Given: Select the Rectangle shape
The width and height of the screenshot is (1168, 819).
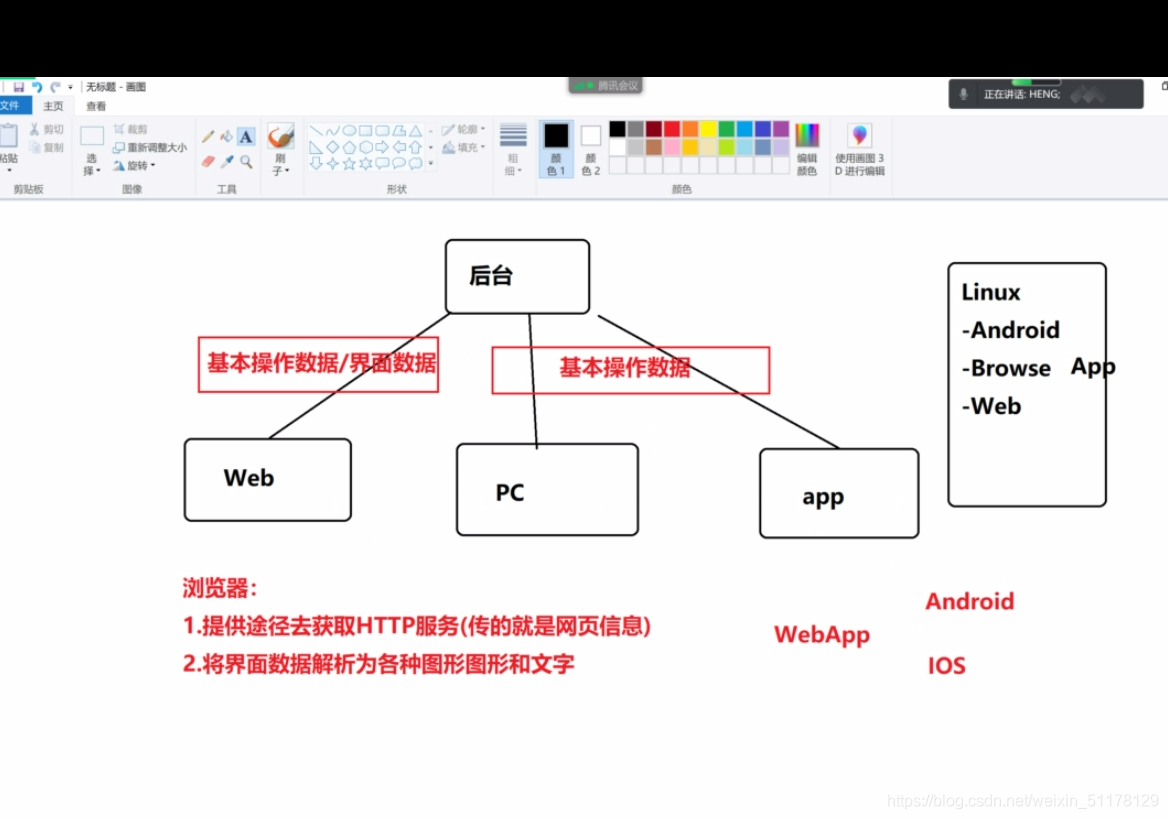Looking at the screenshot, I should tap(365, 130).
